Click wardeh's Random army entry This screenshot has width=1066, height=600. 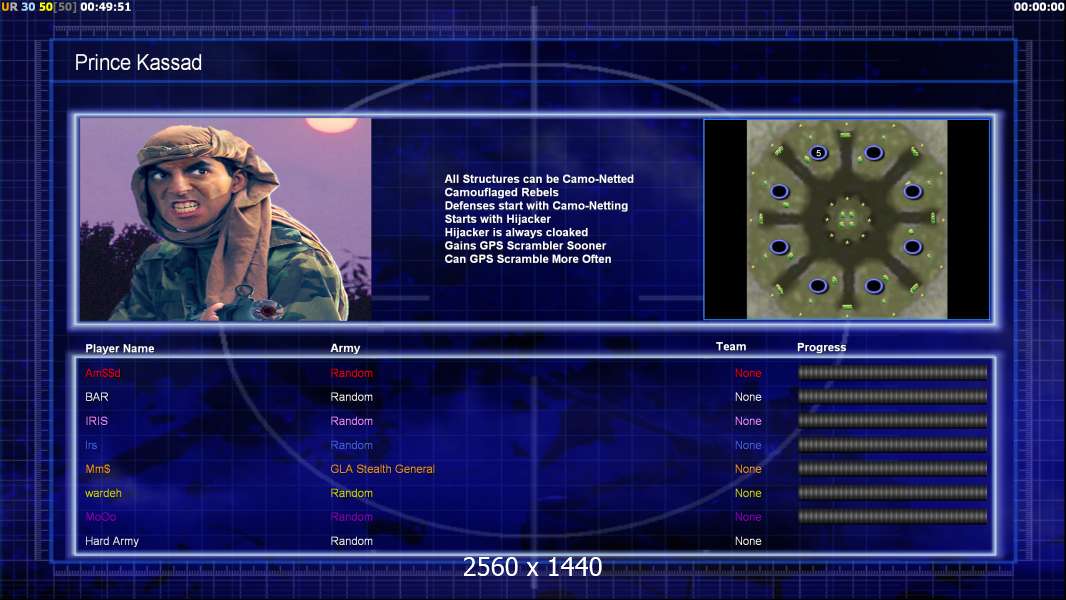point(351,493)
